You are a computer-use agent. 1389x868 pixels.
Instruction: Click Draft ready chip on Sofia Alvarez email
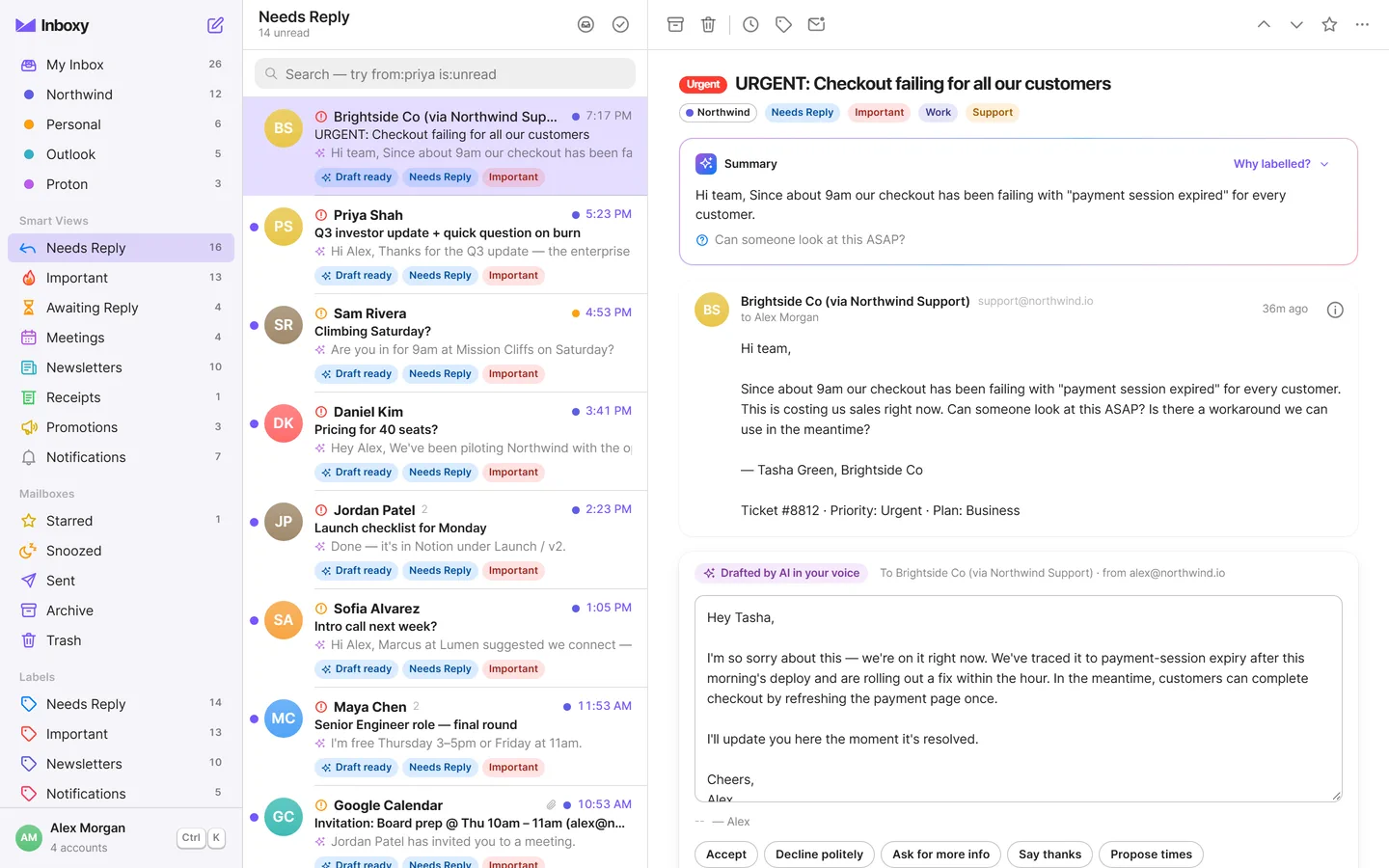[x=356, y=669]
